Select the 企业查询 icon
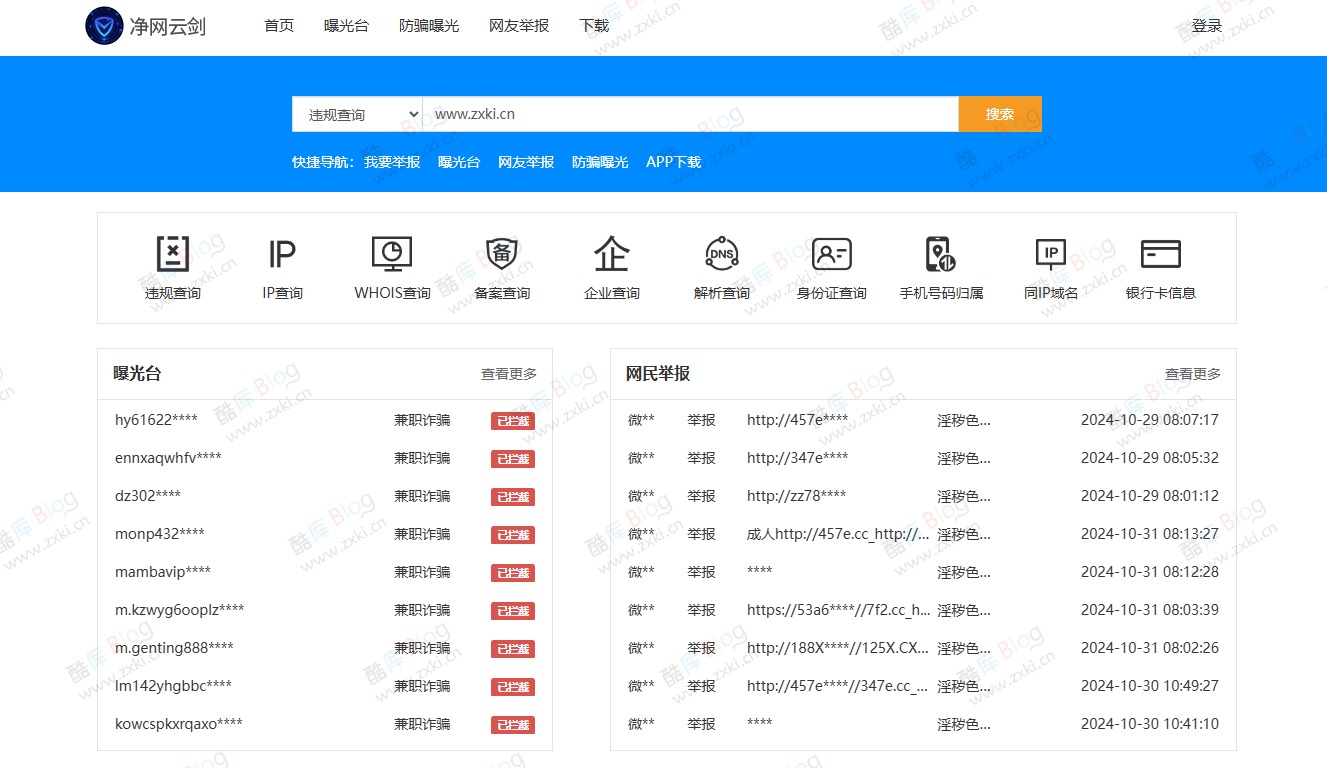This screenshot has width=1327, height=768. (611, 267)
